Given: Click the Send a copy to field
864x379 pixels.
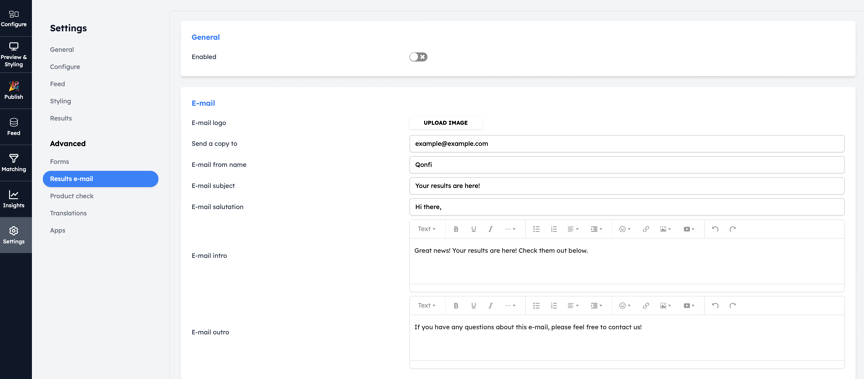Looking at the screenshot, I should click(627, 144).
